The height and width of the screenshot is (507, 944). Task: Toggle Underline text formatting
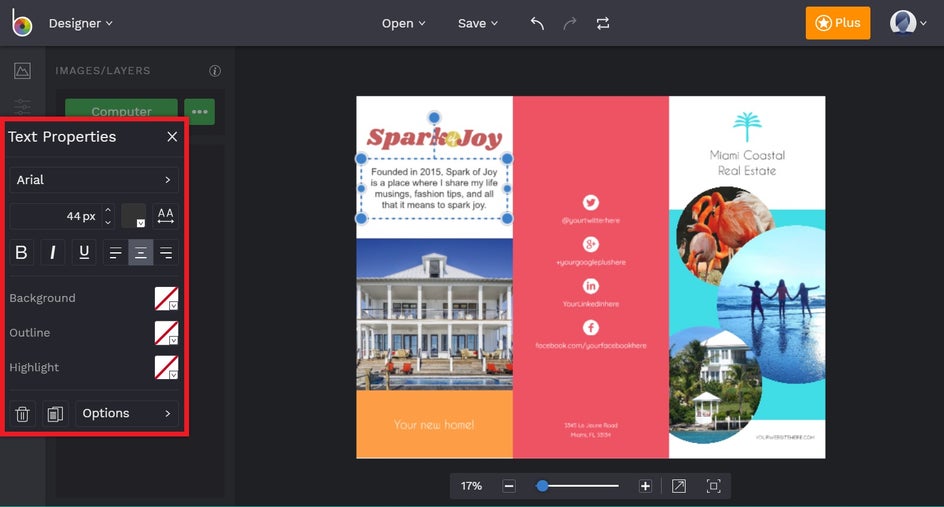pos(84,252)
